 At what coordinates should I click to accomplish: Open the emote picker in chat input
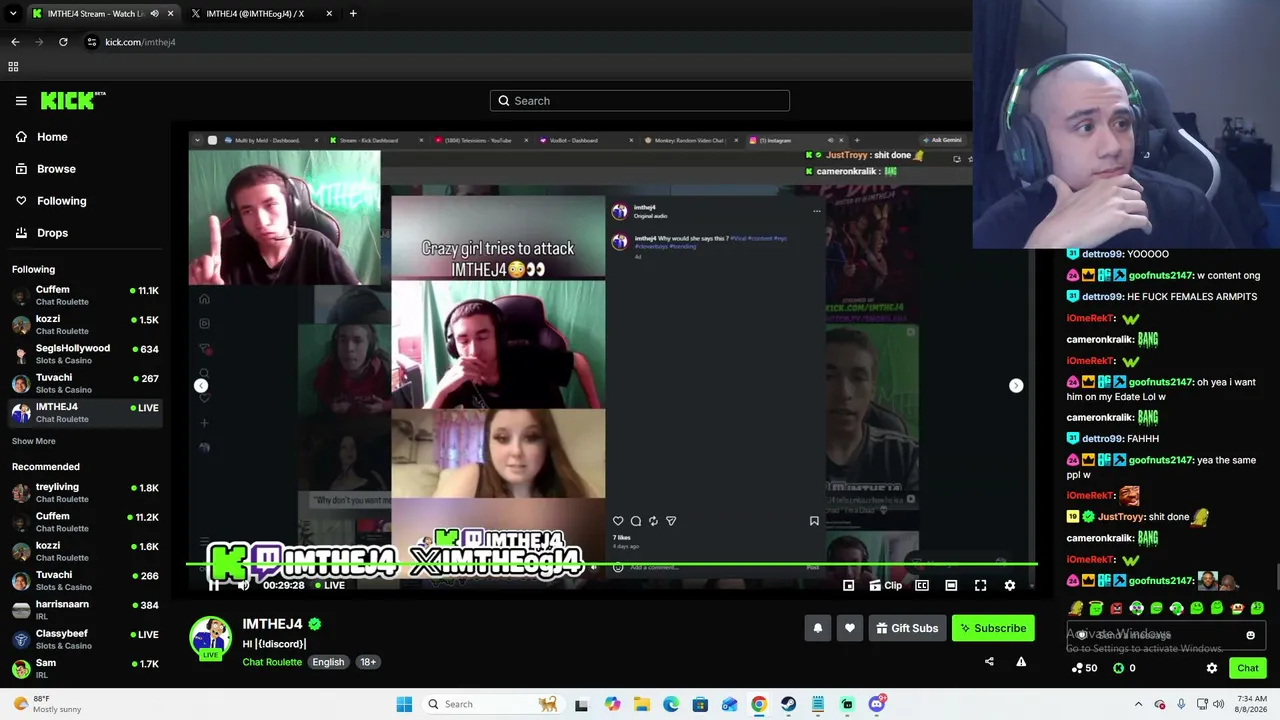(x=1250, y=635)
